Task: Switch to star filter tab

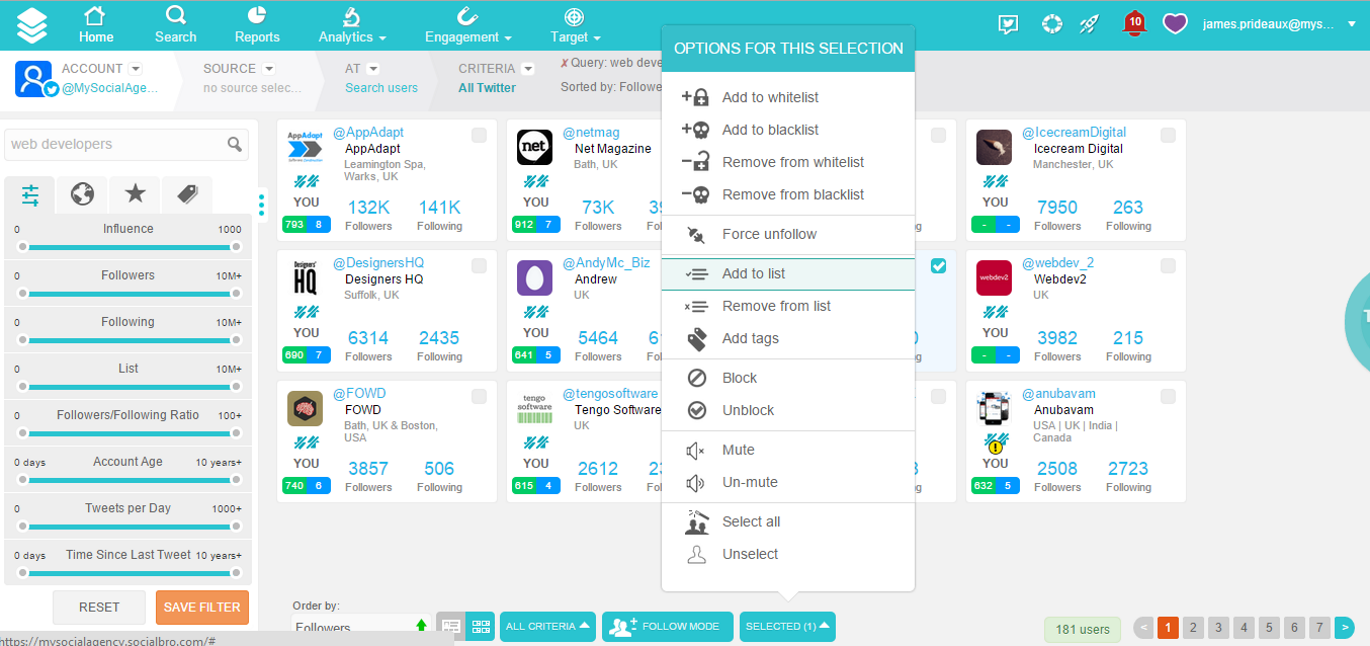Action: click(135, 195)
